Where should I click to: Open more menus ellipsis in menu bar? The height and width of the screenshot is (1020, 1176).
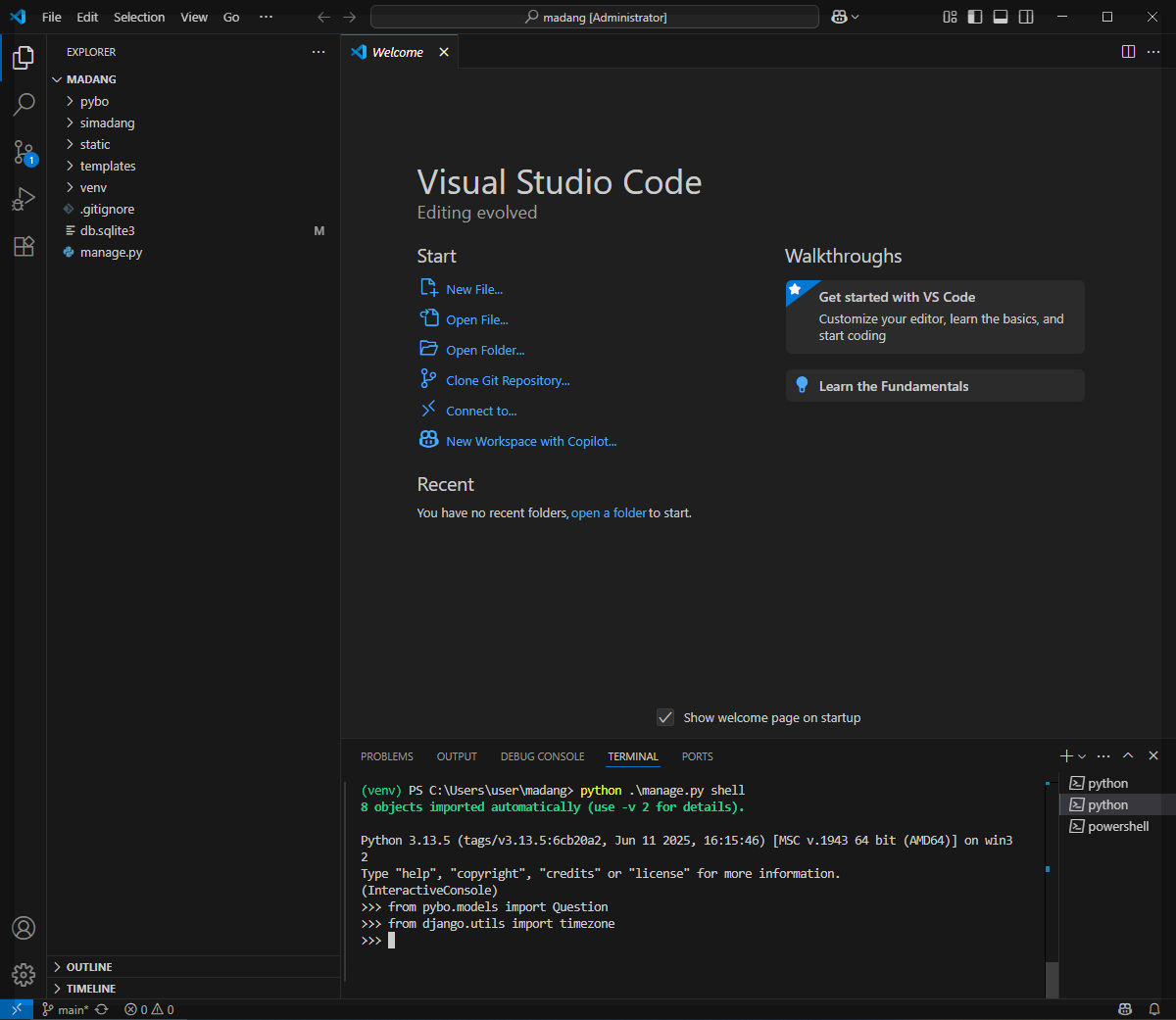[267, 17]
